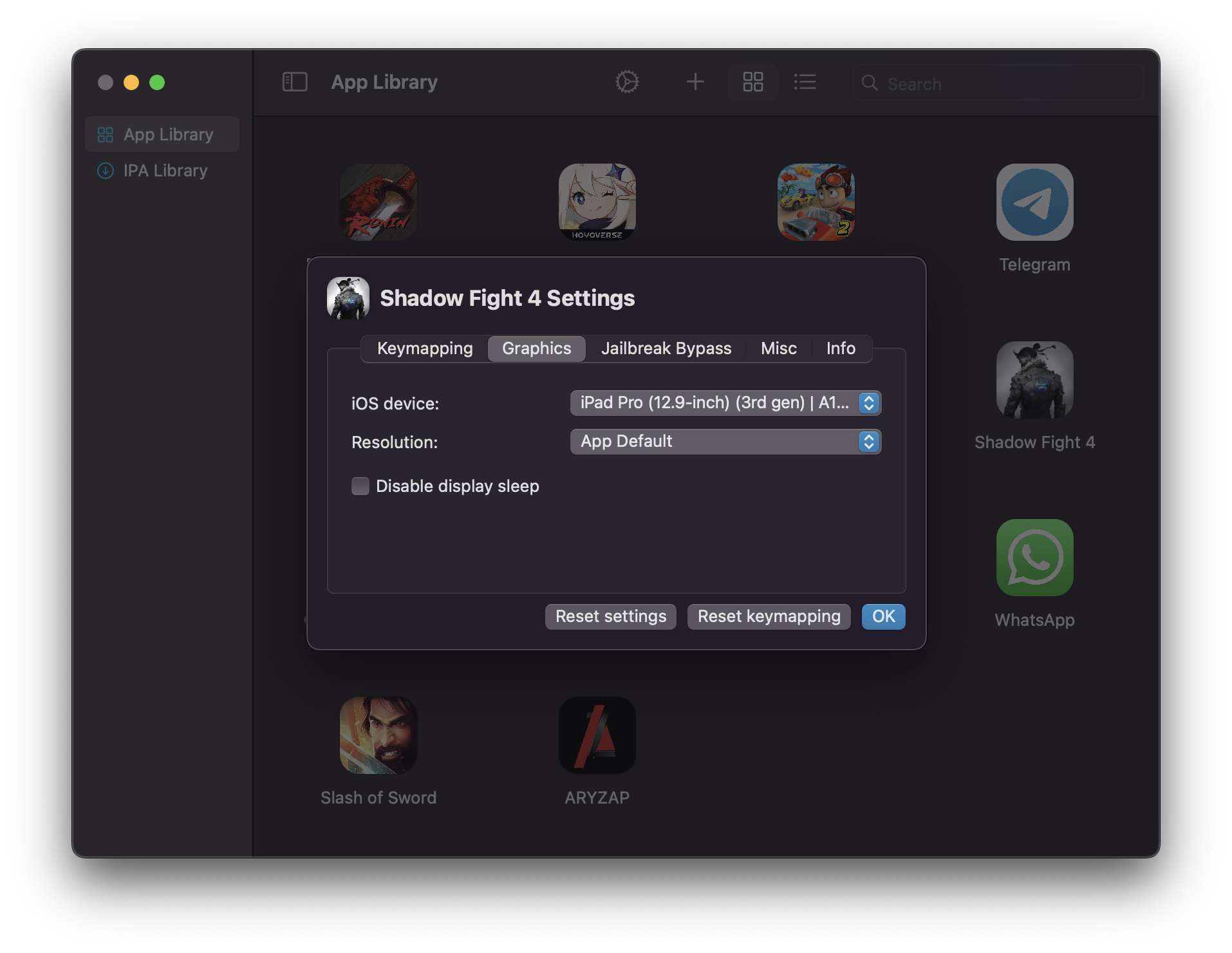
Task: Open the Ronin game app icon
Action: pos(378,202)
